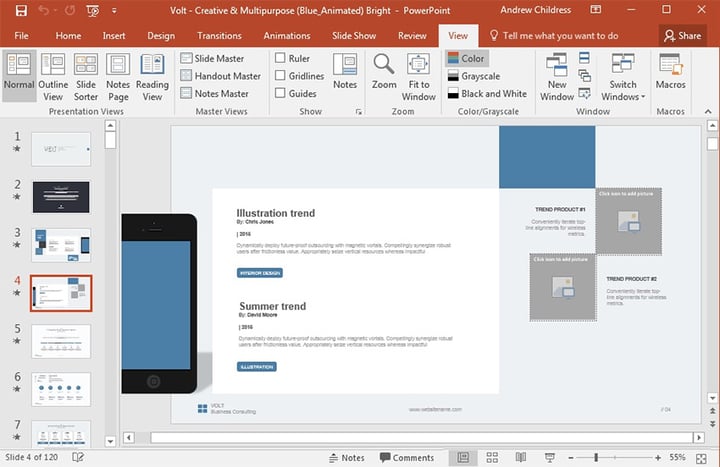
Task: Click zoom out minus button
Action: tap(571, 458)
